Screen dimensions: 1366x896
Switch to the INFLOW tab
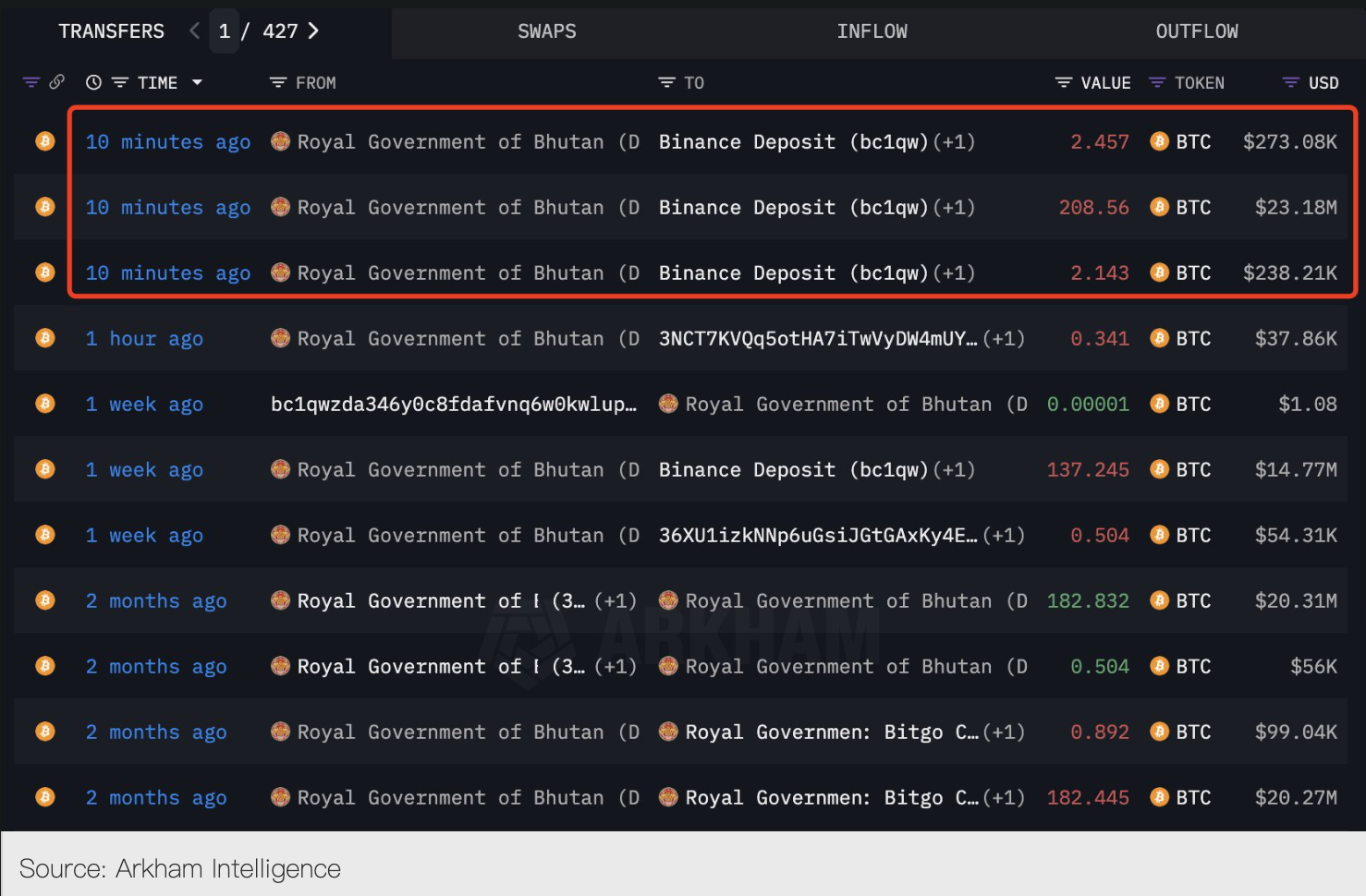[872, 31]
